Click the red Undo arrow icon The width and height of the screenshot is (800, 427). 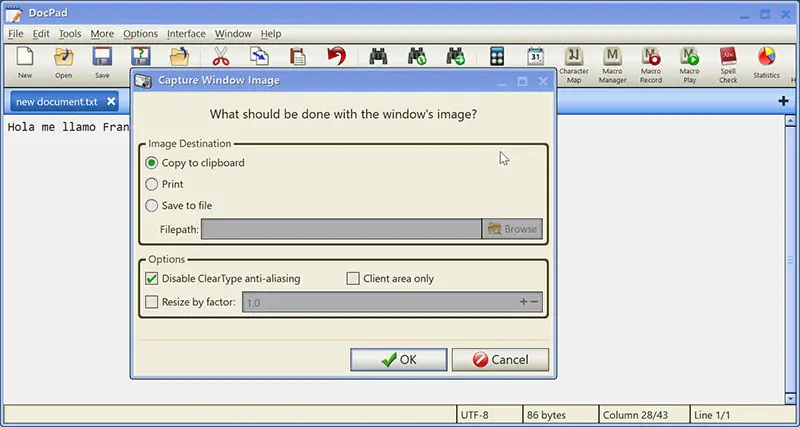(x=336, y=56)
